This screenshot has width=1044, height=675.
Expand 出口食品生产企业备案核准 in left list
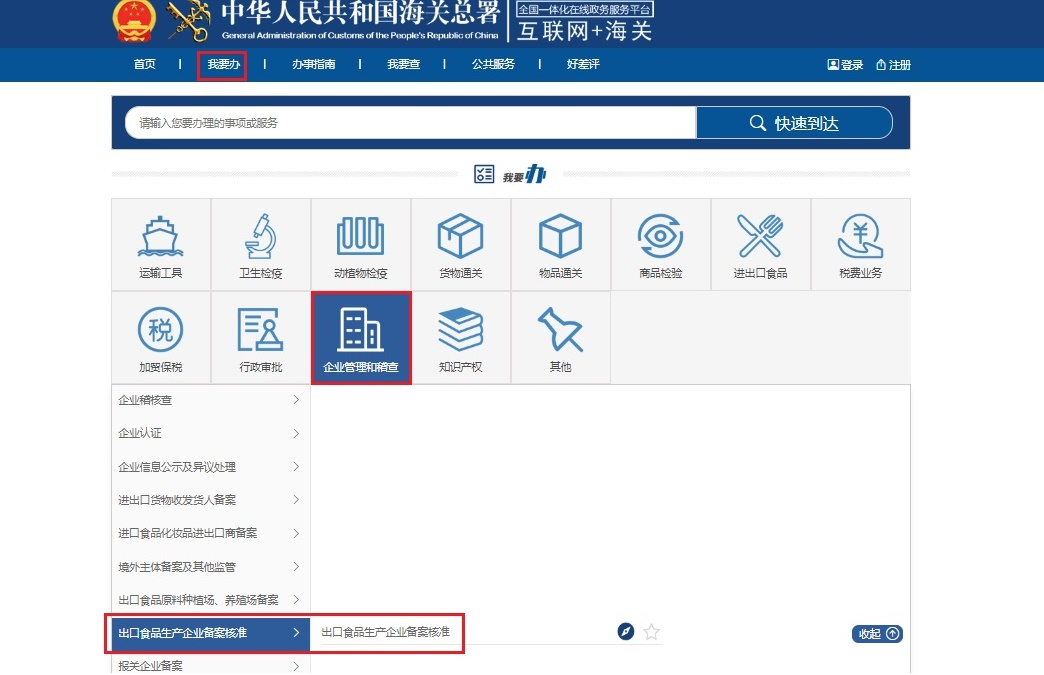[x=210, y=633]
